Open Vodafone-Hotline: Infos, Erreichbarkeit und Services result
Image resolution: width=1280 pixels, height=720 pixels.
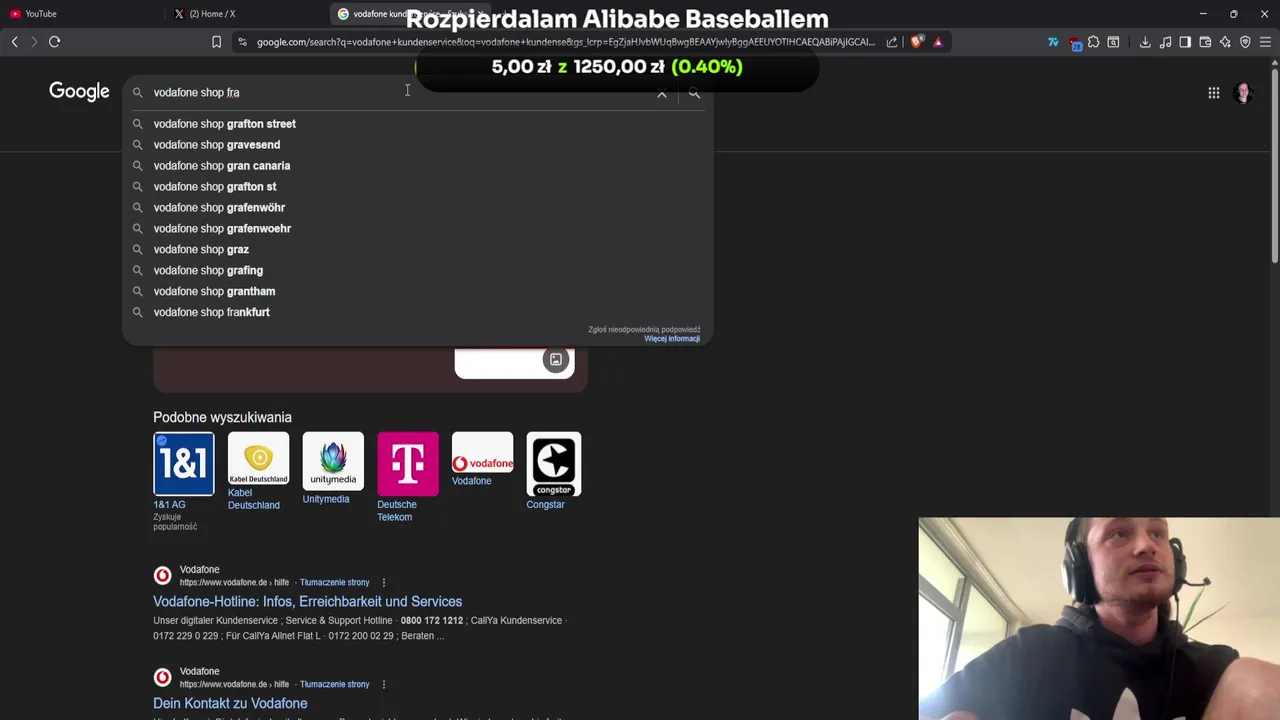tap(307, 602)
